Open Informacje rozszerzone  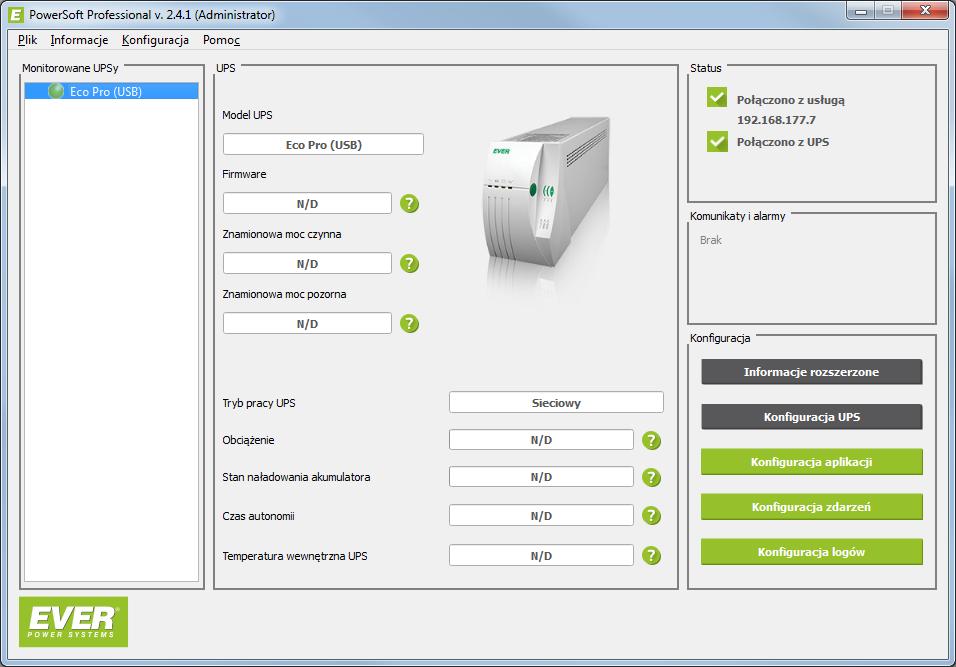[812, 372]
